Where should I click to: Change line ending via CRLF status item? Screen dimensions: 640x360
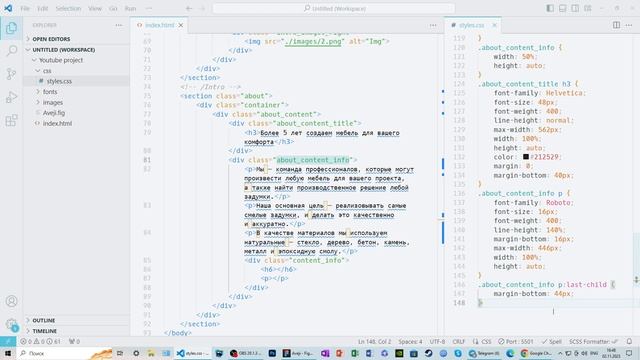[x=459, y=341]
